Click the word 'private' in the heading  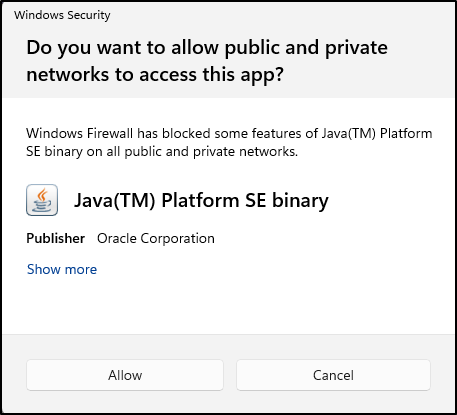356,48
